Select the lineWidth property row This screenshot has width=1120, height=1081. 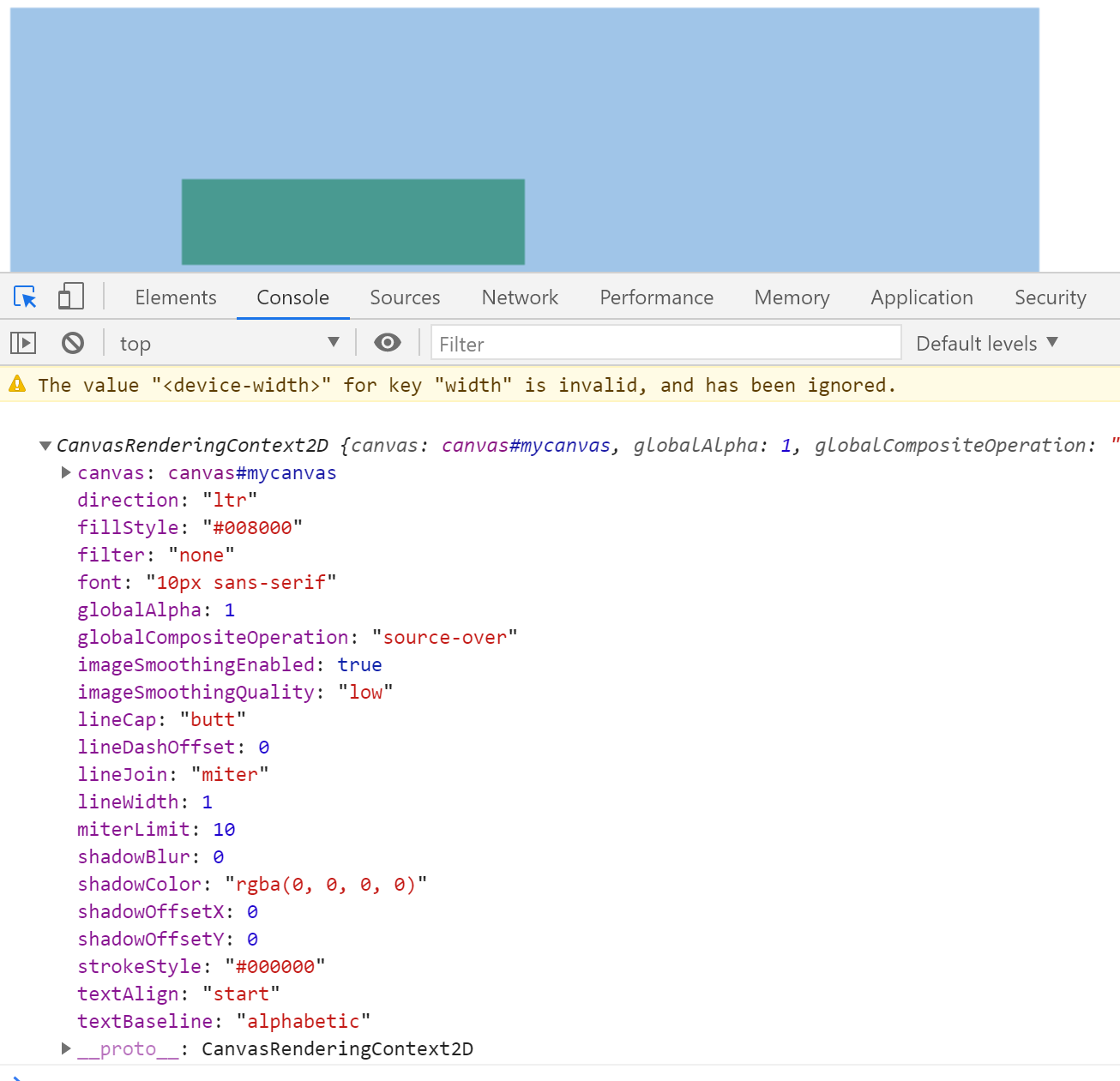pos(145,802)
